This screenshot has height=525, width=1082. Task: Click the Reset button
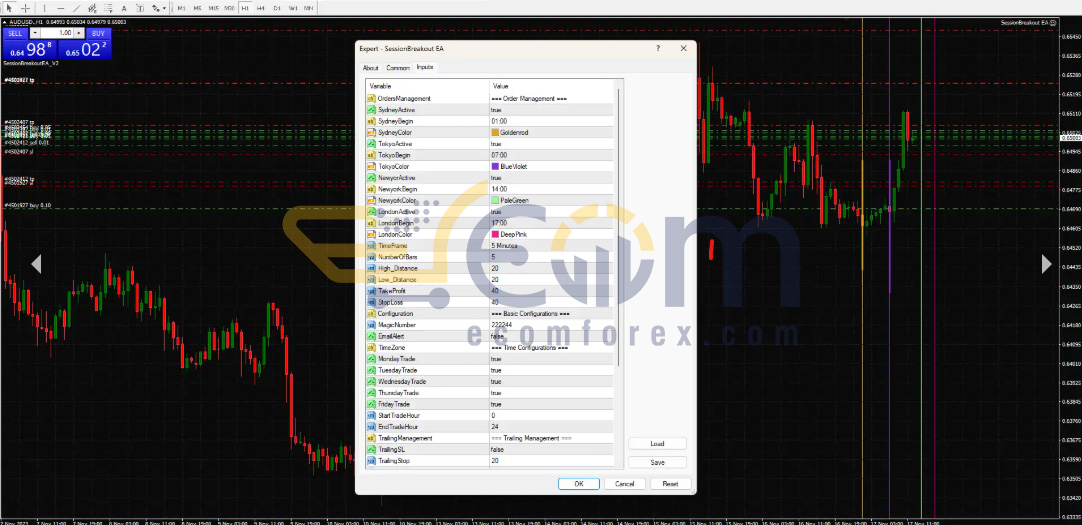click(670, 484)
